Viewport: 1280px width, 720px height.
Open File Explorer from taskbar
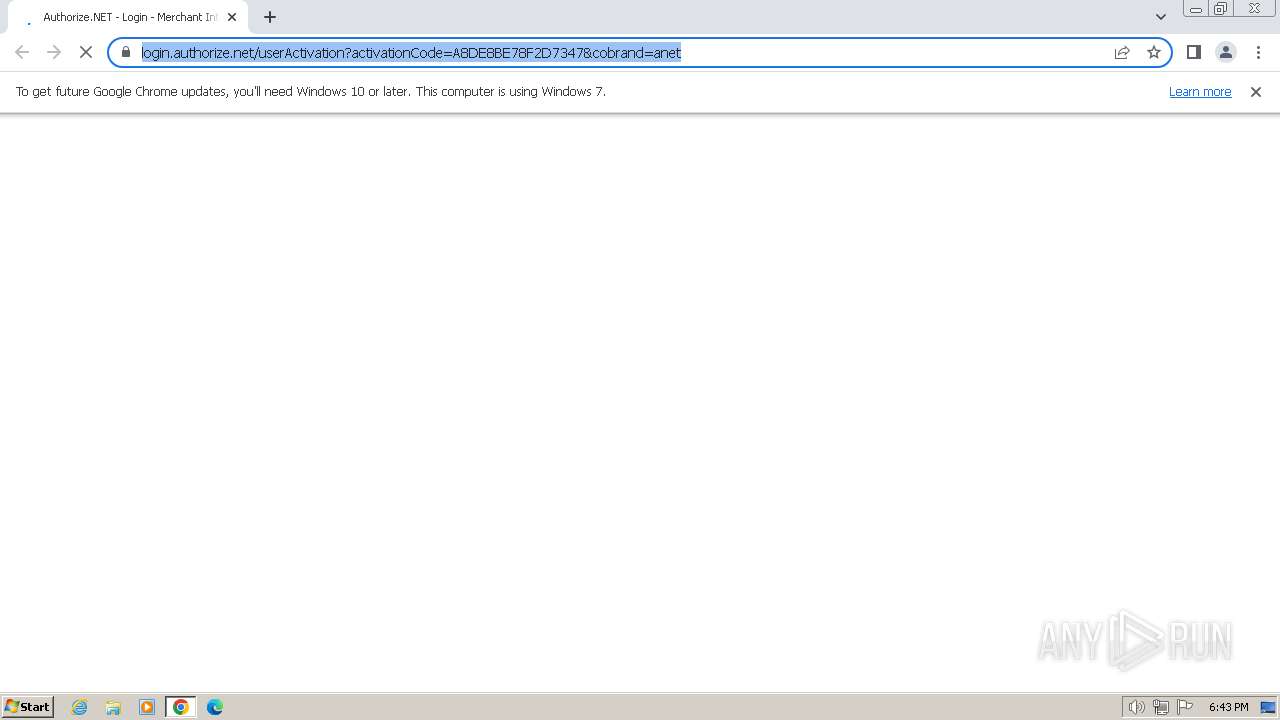[x=113, y=707]
